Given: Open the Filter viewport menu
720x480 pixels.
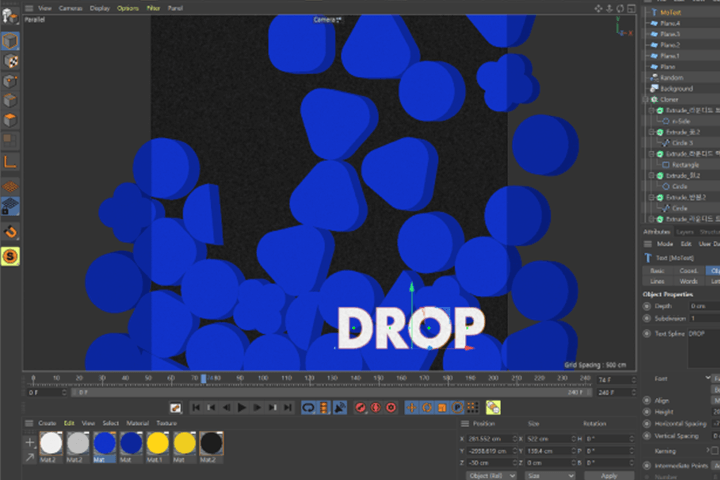Looking at the screenshot, I should coord(153,8).
